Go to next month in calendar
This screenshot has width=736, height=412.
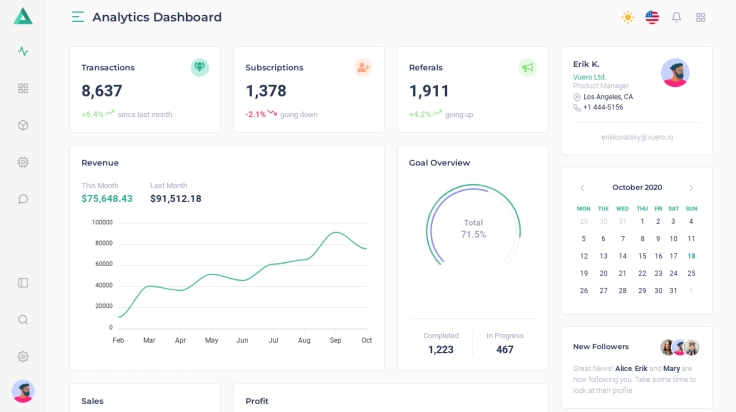coord(691,188)
